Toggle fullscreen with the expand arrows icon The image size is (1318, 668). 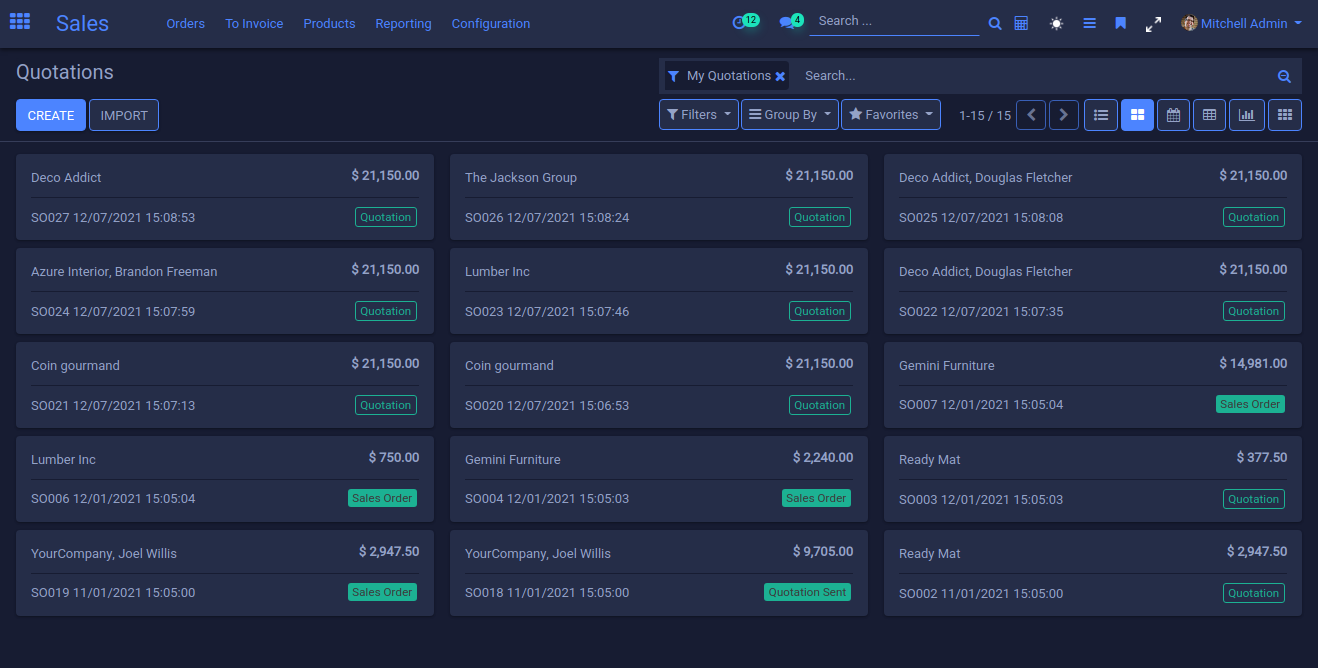pos(1153,24)
